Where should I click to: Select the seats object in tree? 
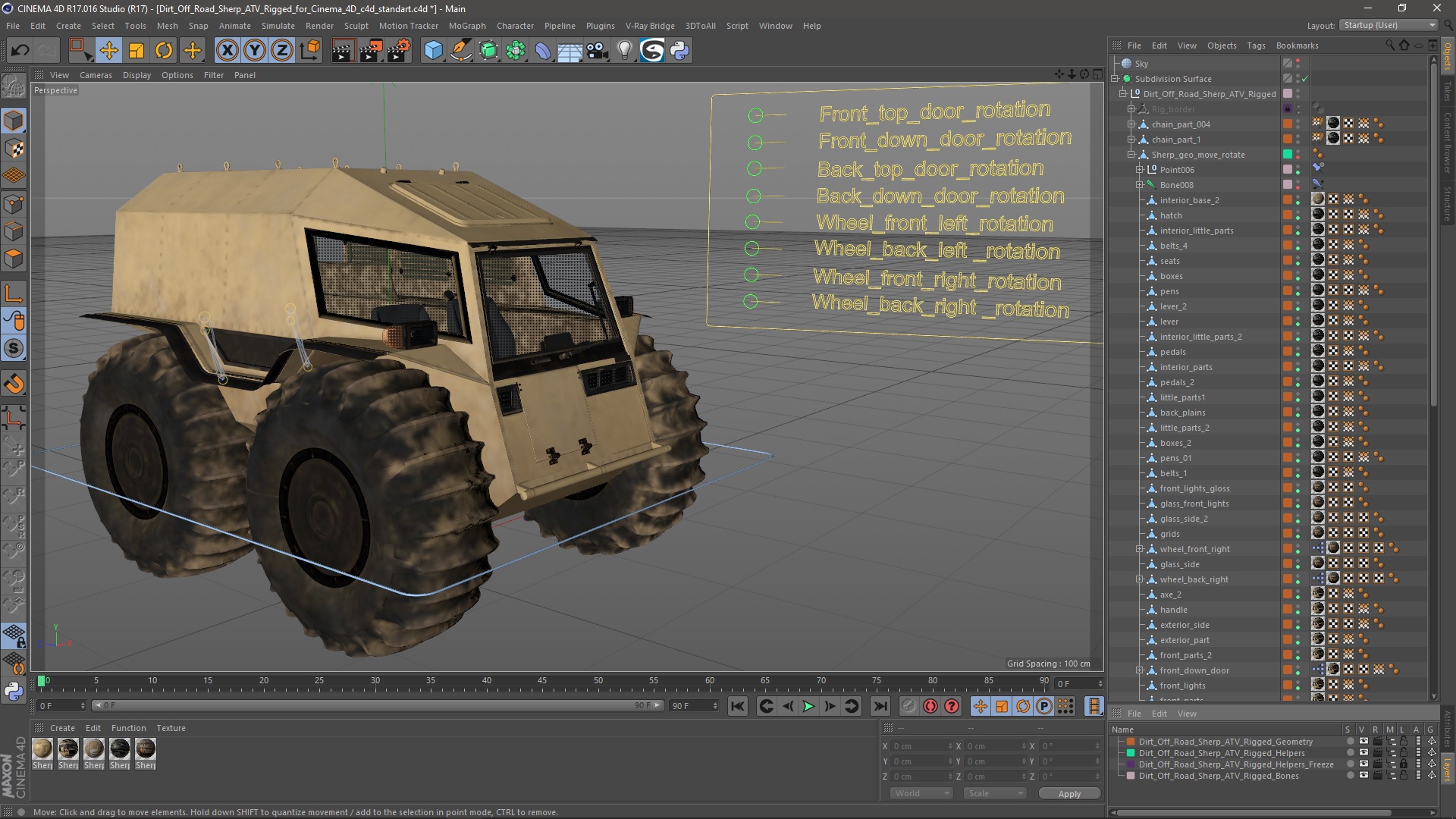click(x=1169, y=261)
